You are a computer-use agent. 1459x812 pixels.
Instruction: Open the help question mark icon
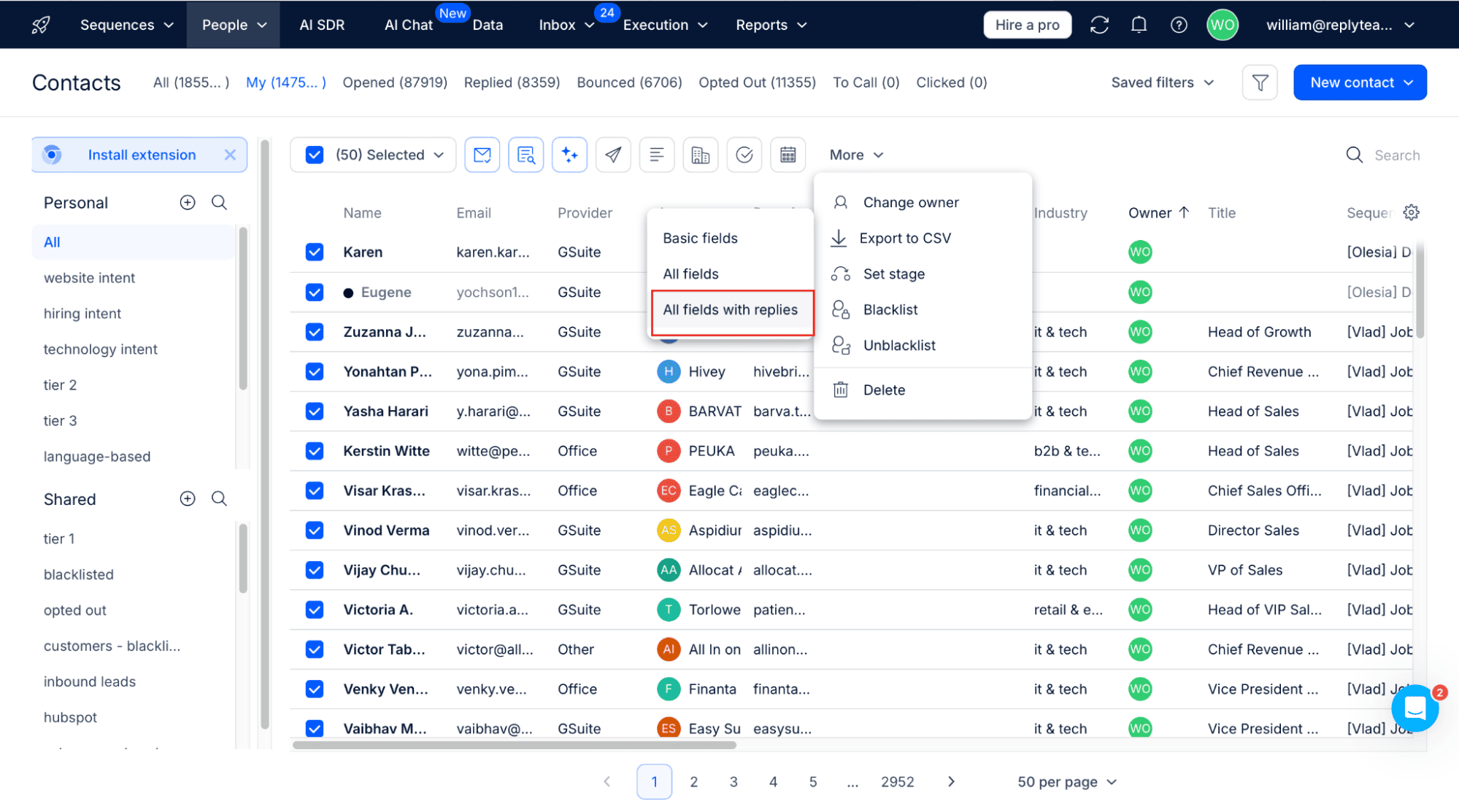coord(1179,25)
